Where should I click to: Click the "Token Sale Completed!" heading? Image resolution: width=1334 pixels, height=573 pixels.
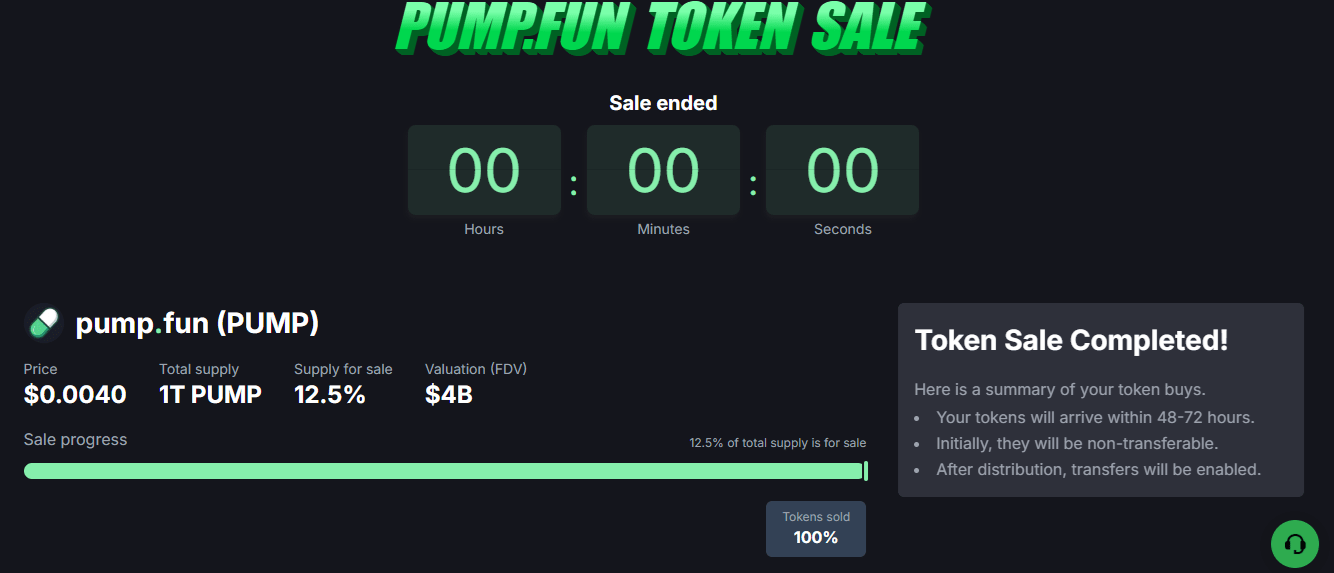click(1071, 340)
